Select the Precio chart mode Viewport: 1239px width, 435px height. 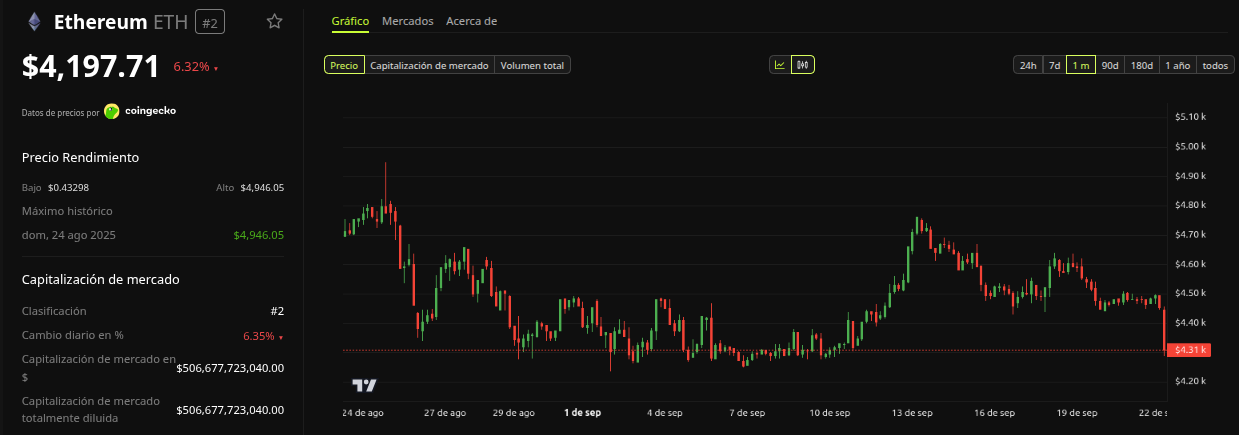click(344, 65)
